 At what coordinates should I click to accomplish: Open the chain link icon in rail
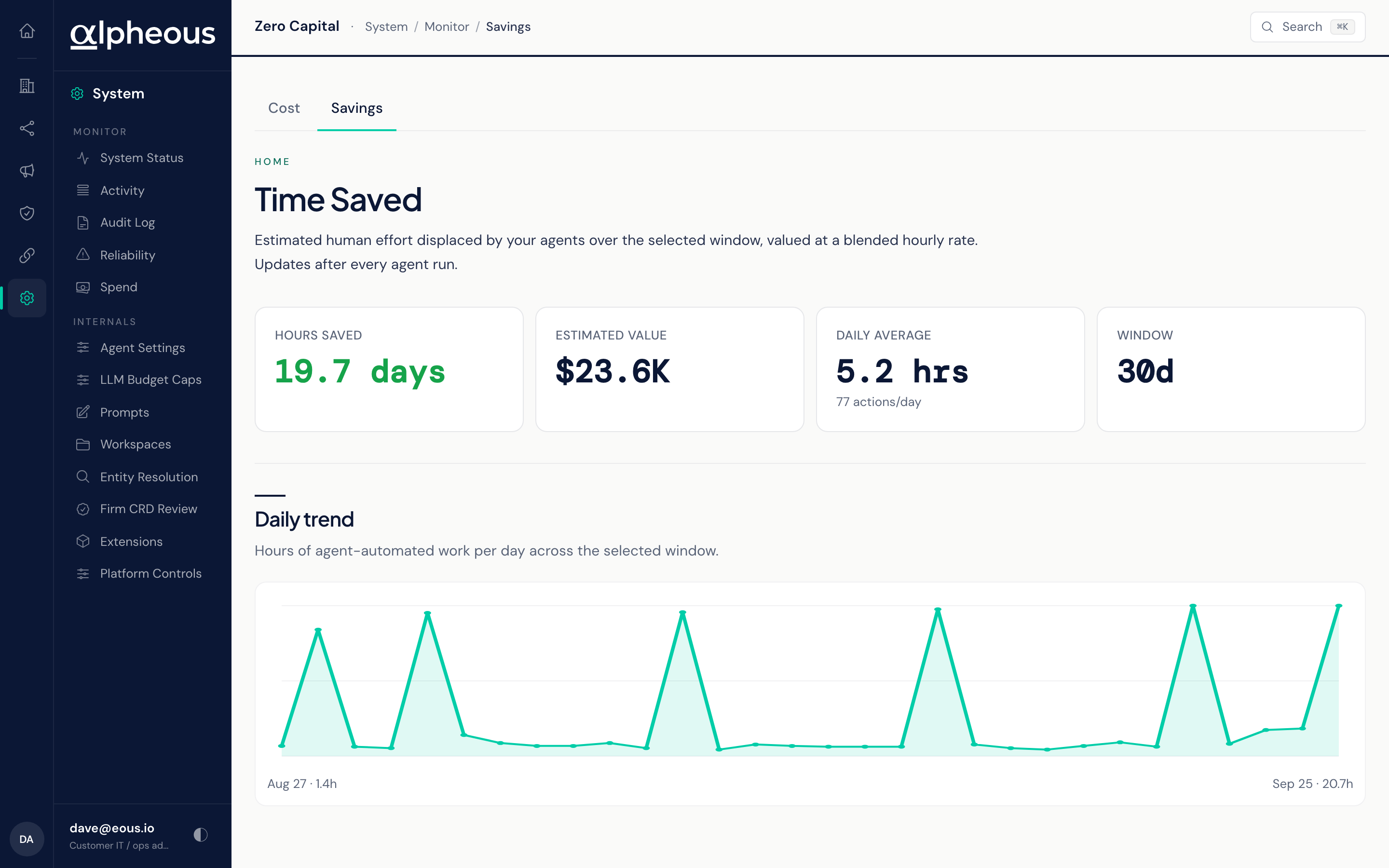[x=27, y=256]
